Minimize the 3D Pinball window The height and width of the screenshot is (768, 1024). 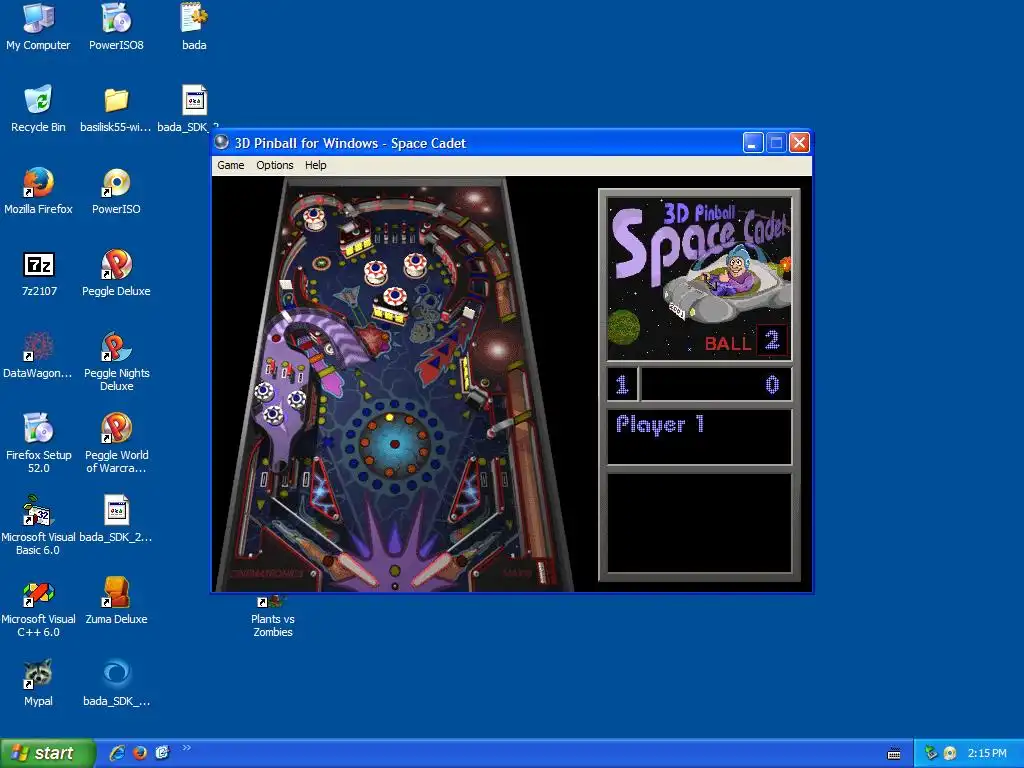click(x=753, y=142)
